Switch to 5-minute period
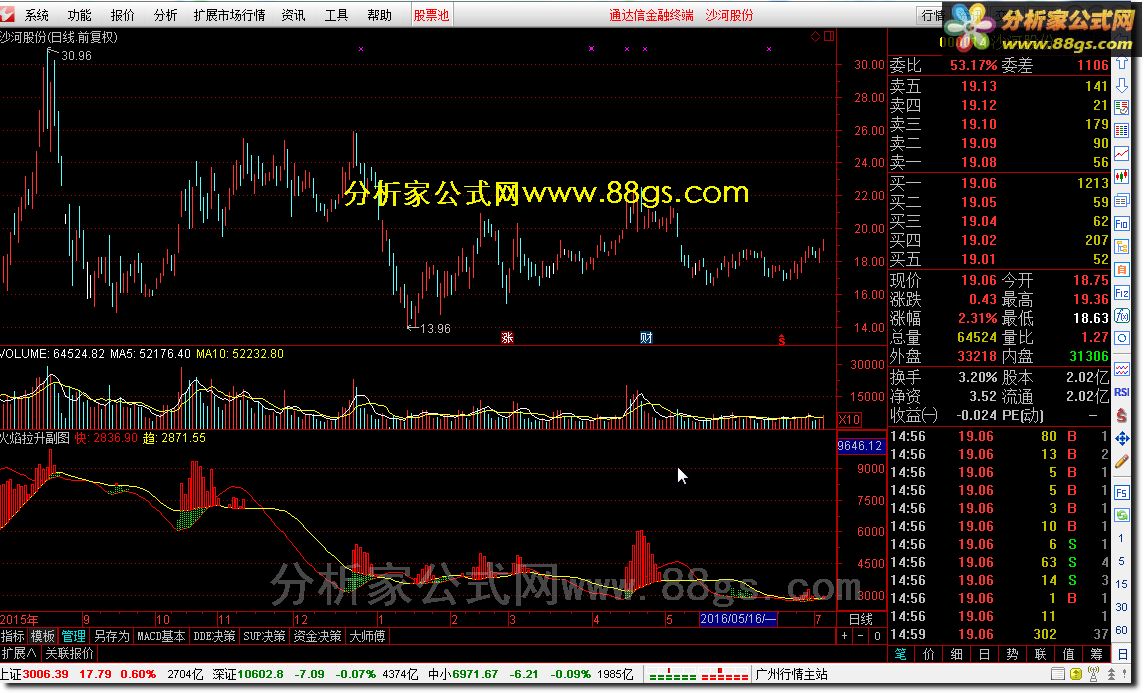Image resolution: width=1144 pixels, height=693 pixels. tap(1121, 561)
